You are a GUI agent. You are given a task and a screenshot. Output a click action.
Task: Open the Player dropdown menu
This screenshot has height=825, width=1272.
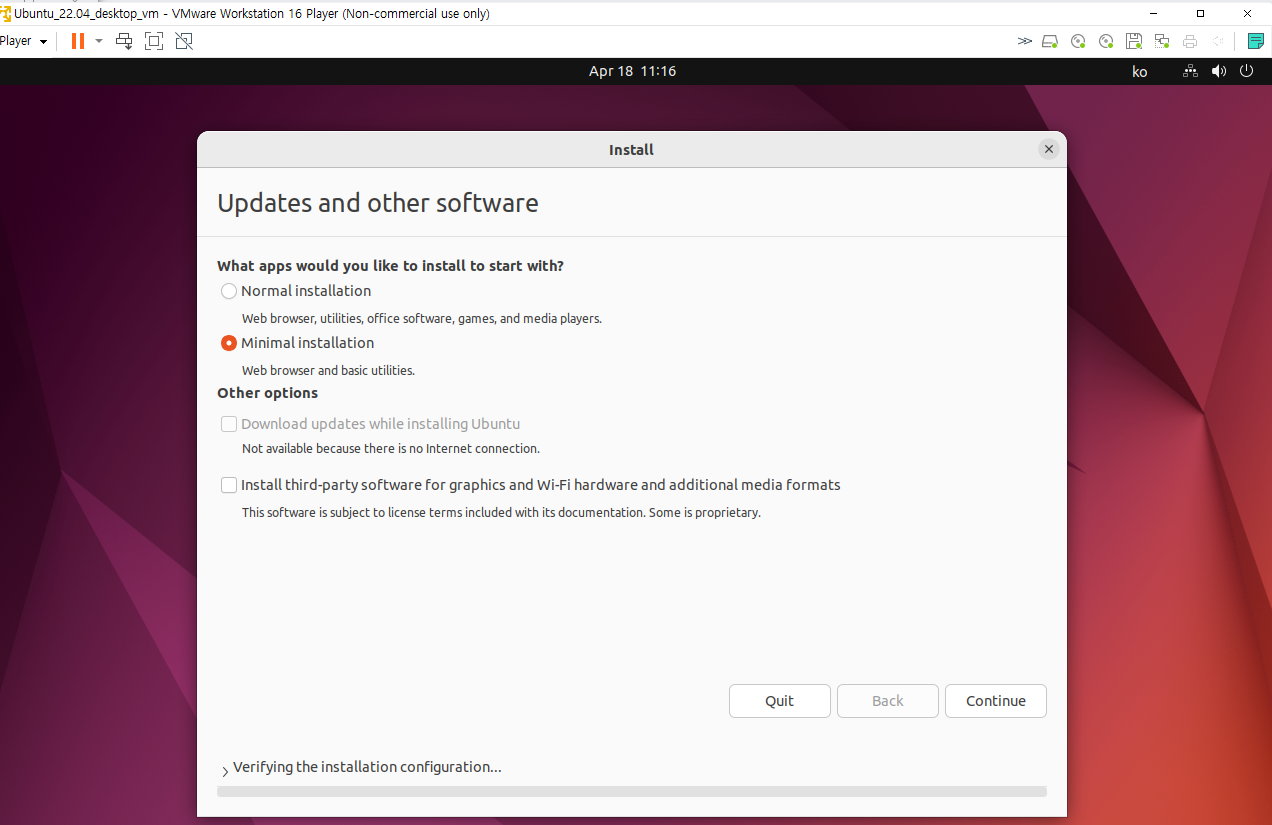24,41
